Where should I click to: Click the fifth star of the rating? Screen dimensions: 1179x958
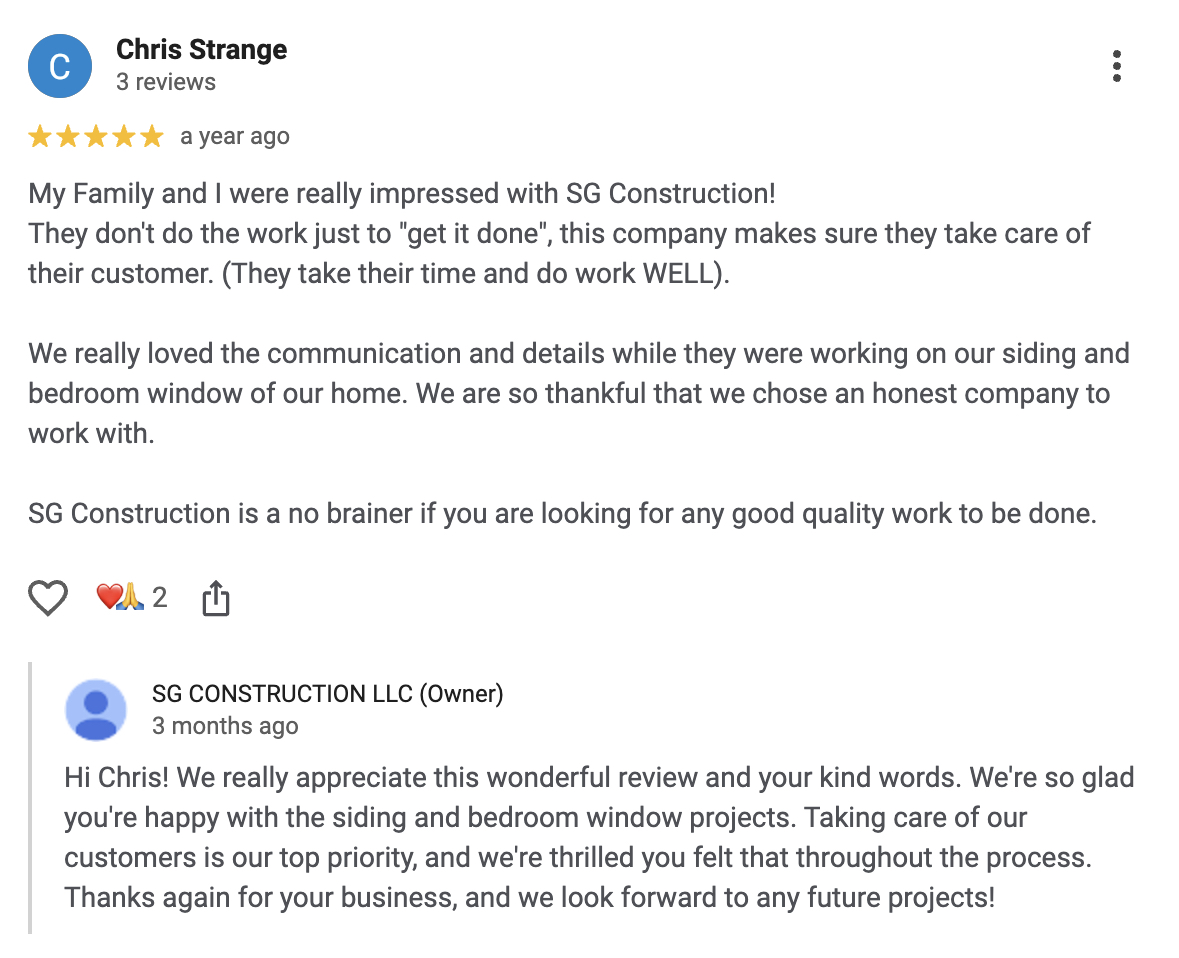pyautogui.click(x=151, y=137)
